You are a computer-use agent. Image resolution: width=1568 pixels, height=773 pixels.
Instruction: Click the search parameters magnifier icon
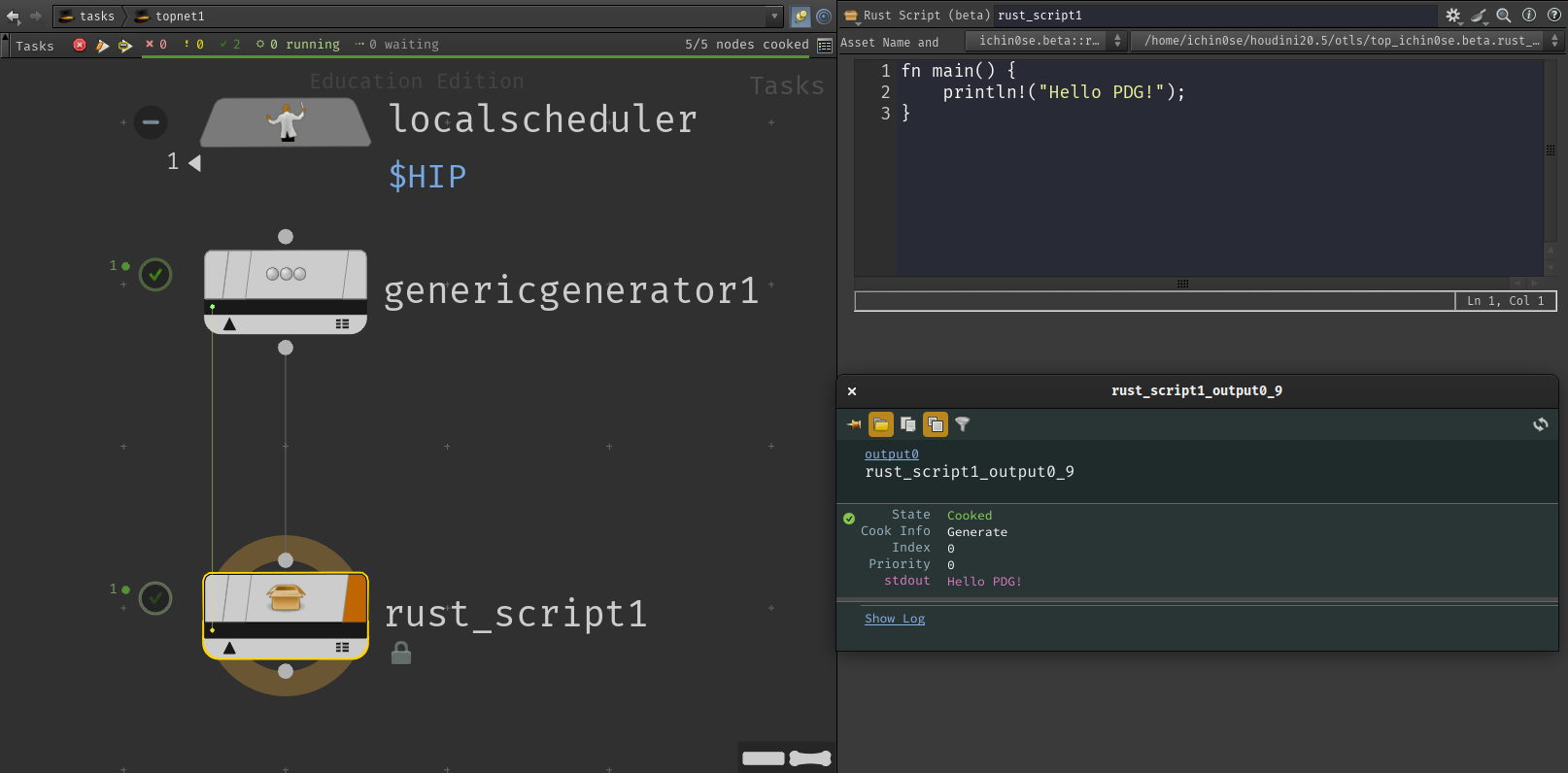(x=1504, y=16)
